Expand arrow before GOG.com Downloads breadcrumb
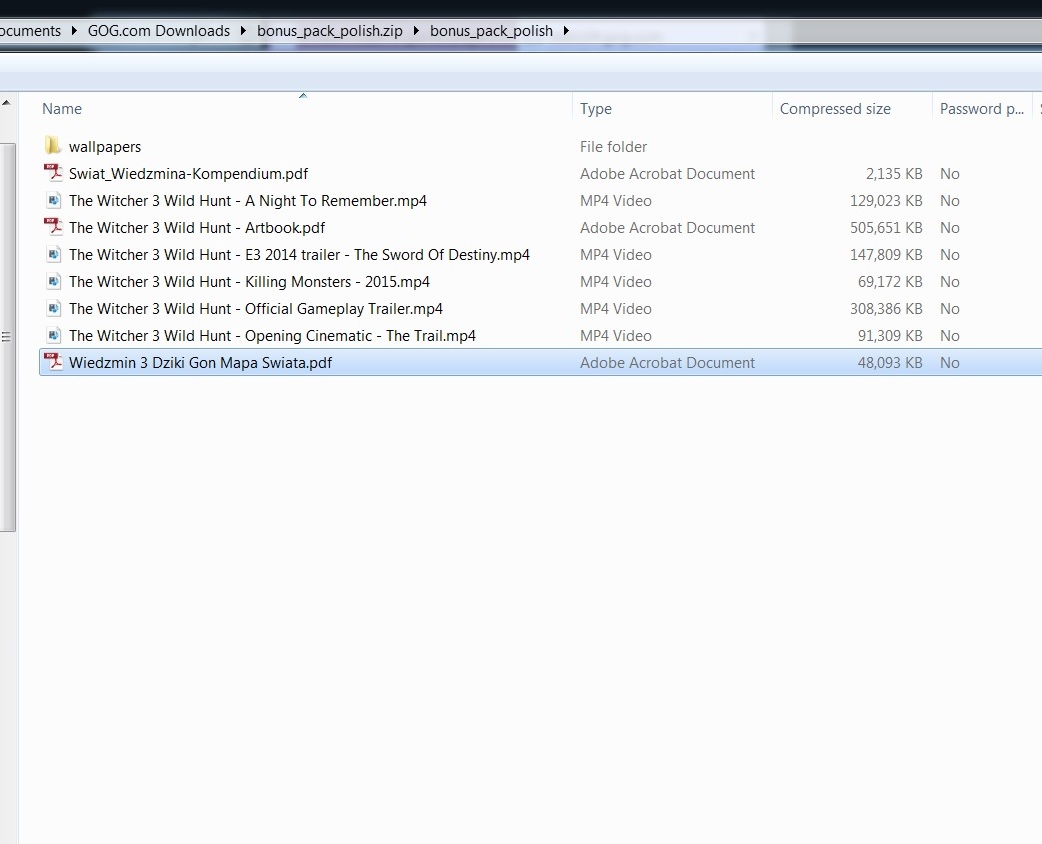Image resolution: width=1042 pixels, height=844 pixels. point(74,31)
